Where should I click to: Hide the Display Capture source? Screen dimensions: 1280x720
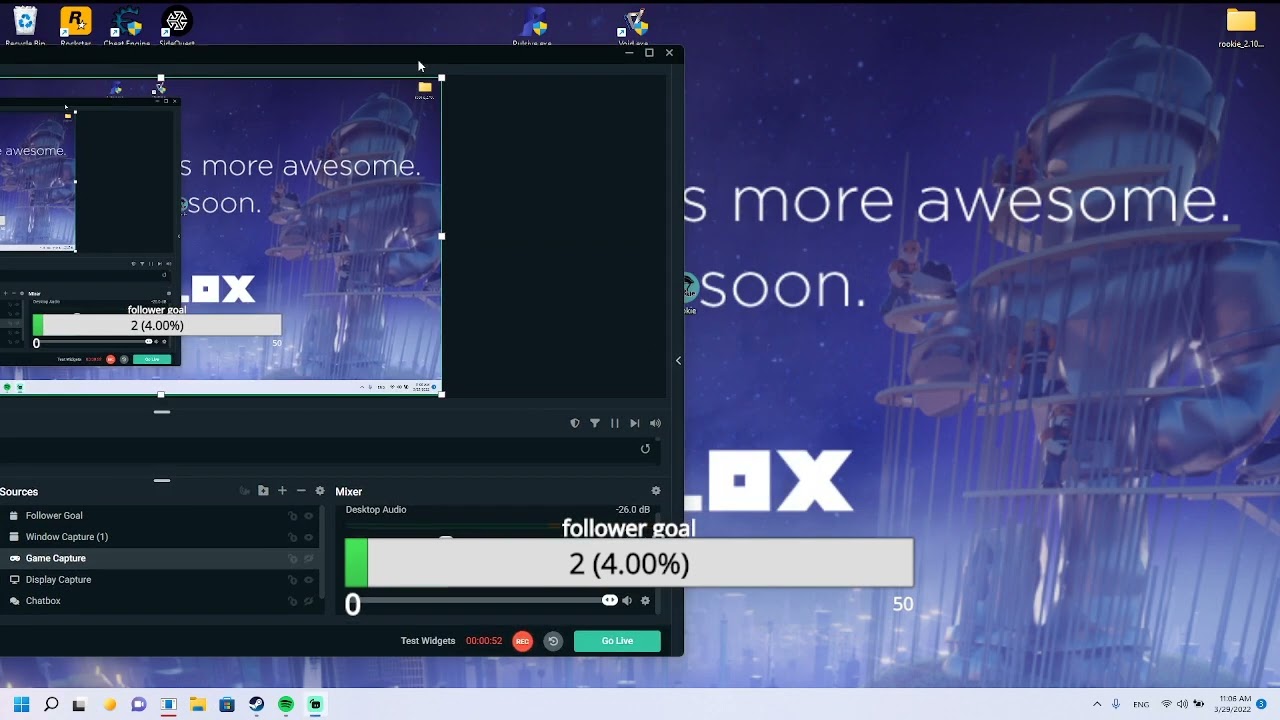coord(308,580)
